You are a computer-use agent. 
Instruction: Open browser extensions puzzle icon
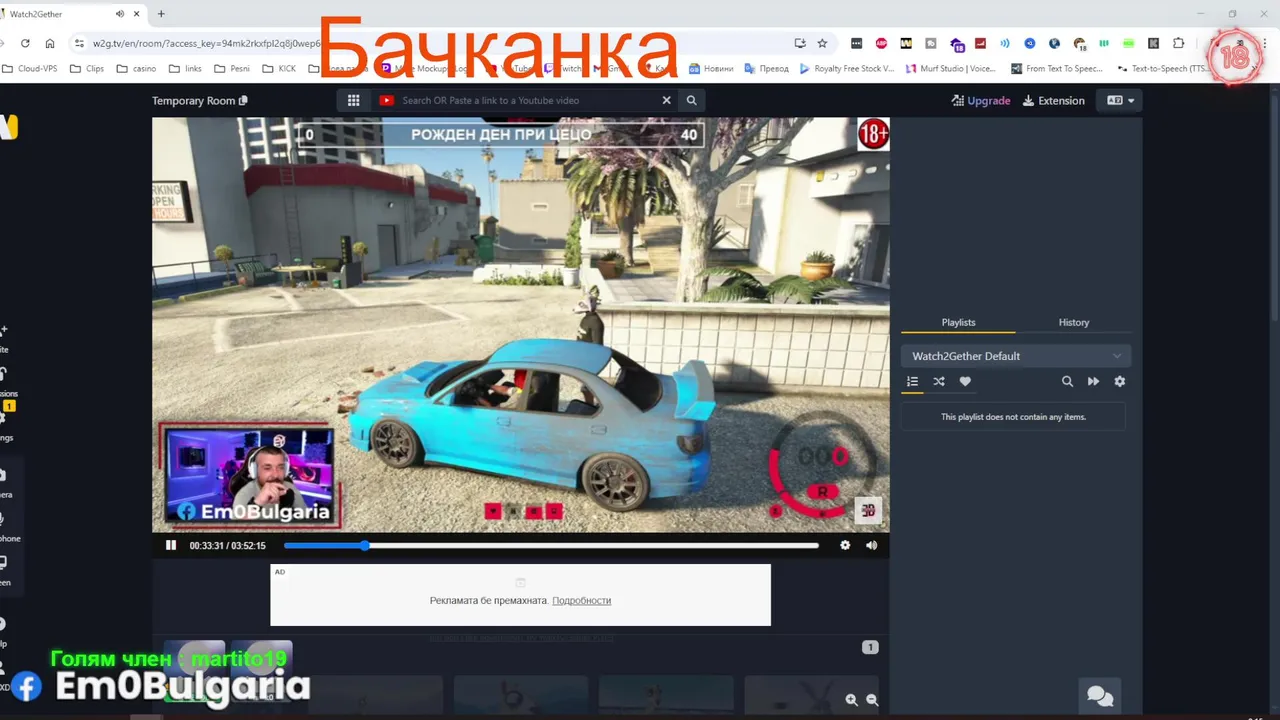(x=1178, y=43)
